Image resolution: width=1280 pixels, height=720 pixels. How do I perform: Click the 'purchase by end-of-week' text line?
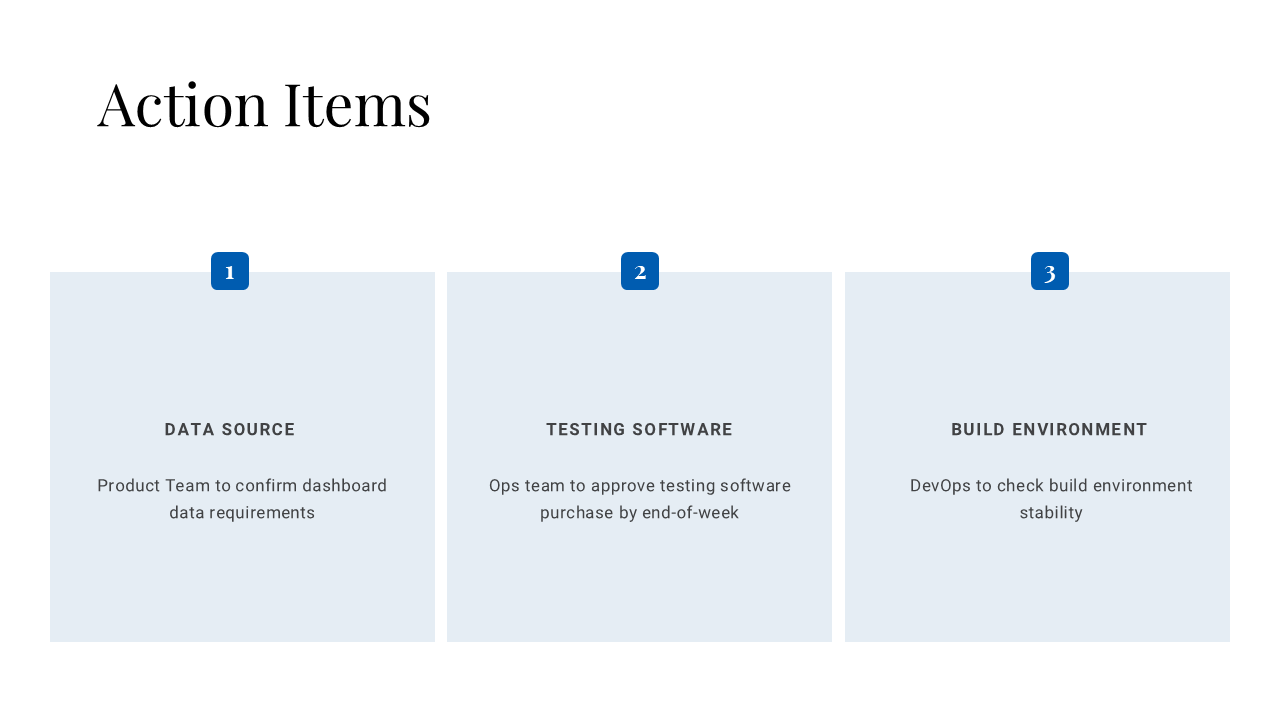pos(640,513)
